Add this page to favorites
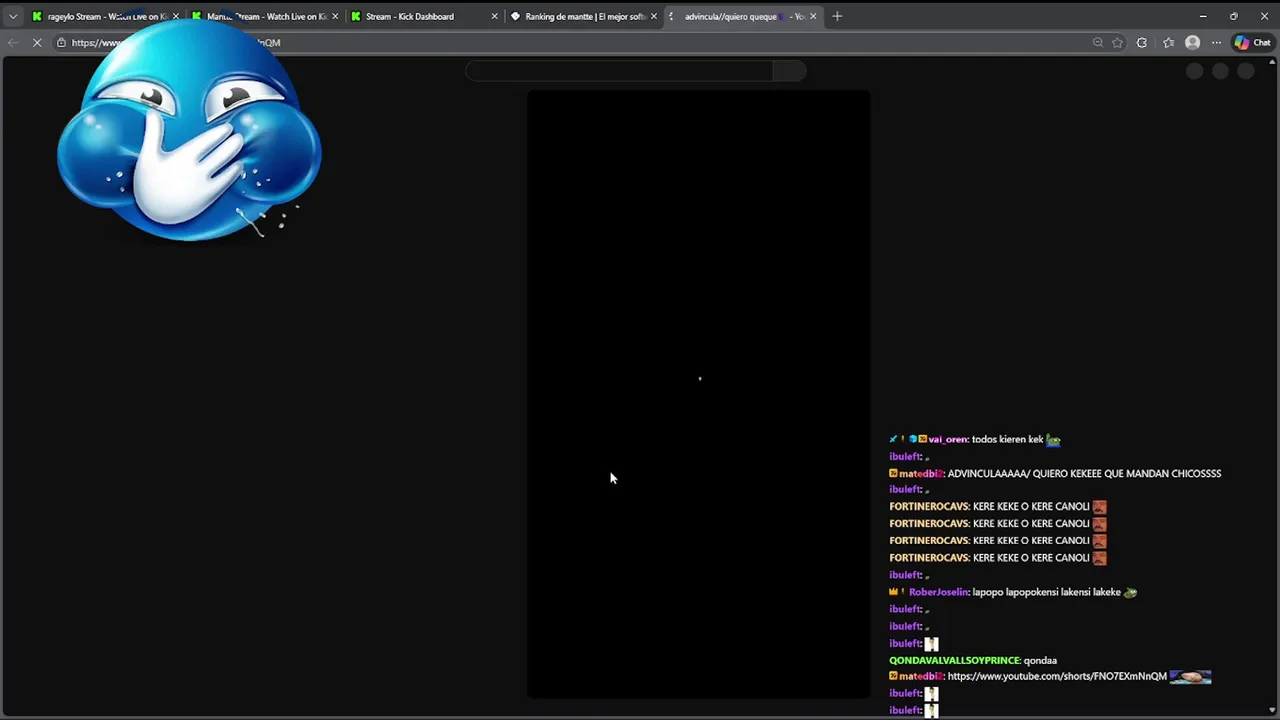The image size is (1280, 720). point(1118,42)
